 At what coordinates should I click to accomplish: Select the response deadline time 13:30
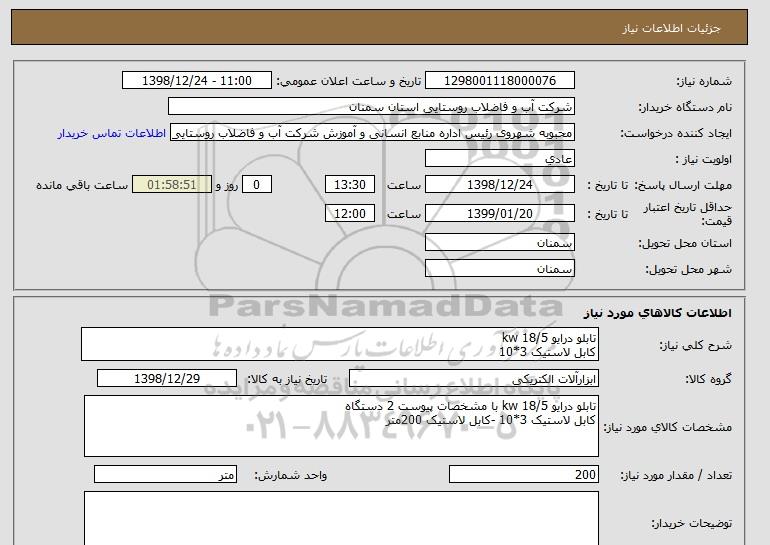(x=350, y=185)
